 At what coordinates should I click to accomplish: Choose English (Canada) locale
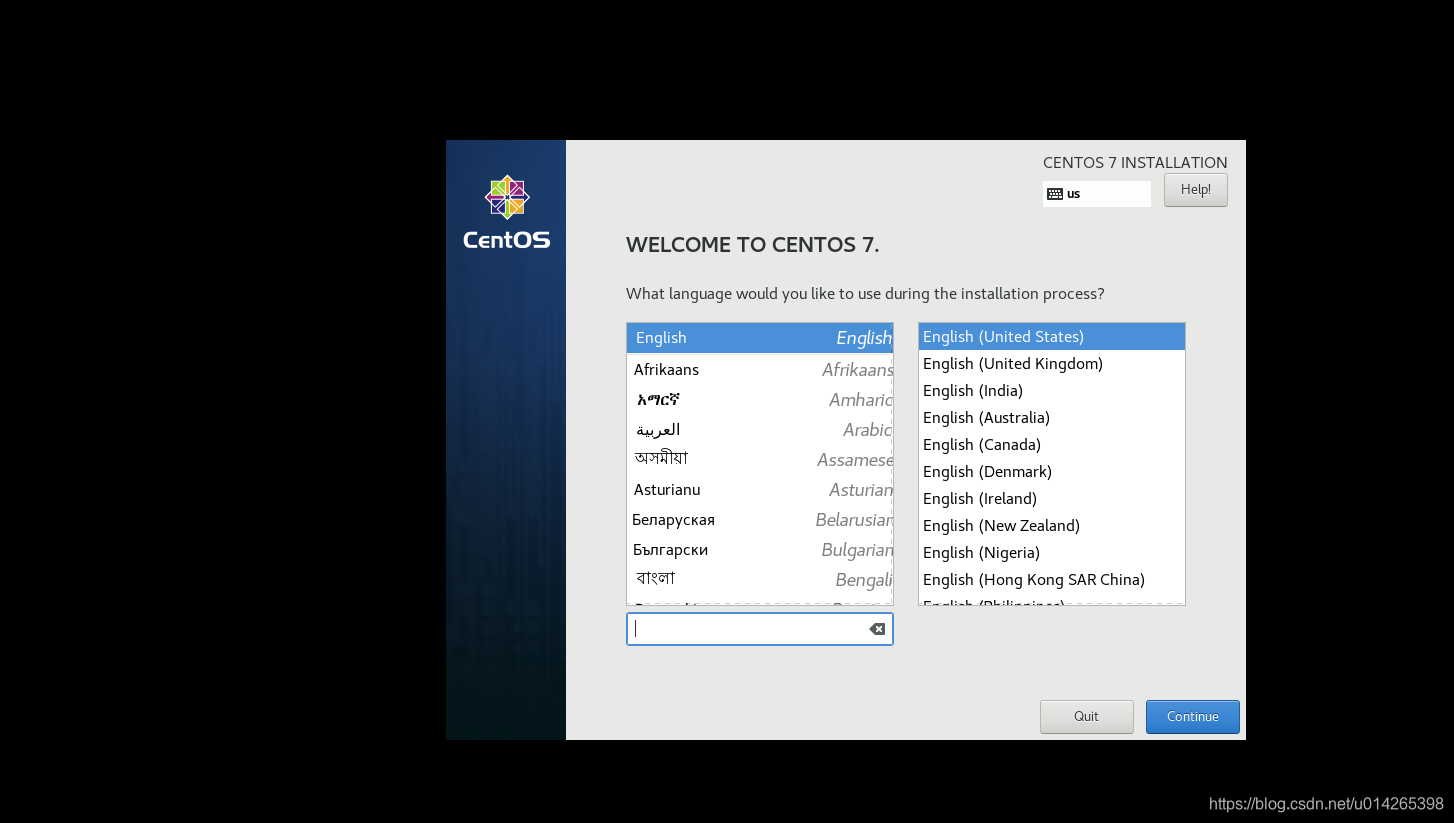[1052, 445]
